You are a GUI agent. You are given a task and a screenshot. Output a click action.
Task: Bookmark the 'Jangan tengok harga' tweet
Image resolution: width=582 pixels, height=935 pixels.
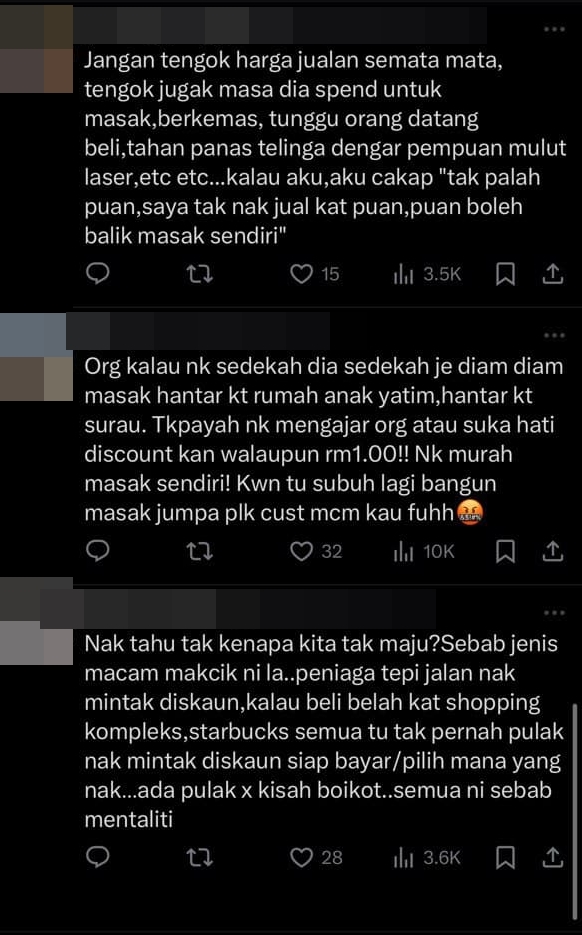[505, 274]
